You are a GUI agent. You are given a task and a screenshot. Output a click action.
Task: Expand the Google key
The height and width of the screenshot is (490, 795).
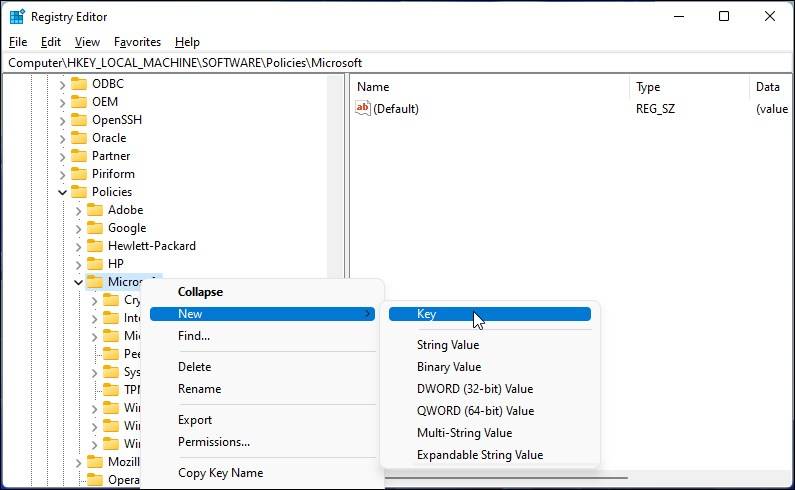pos(79,228)
